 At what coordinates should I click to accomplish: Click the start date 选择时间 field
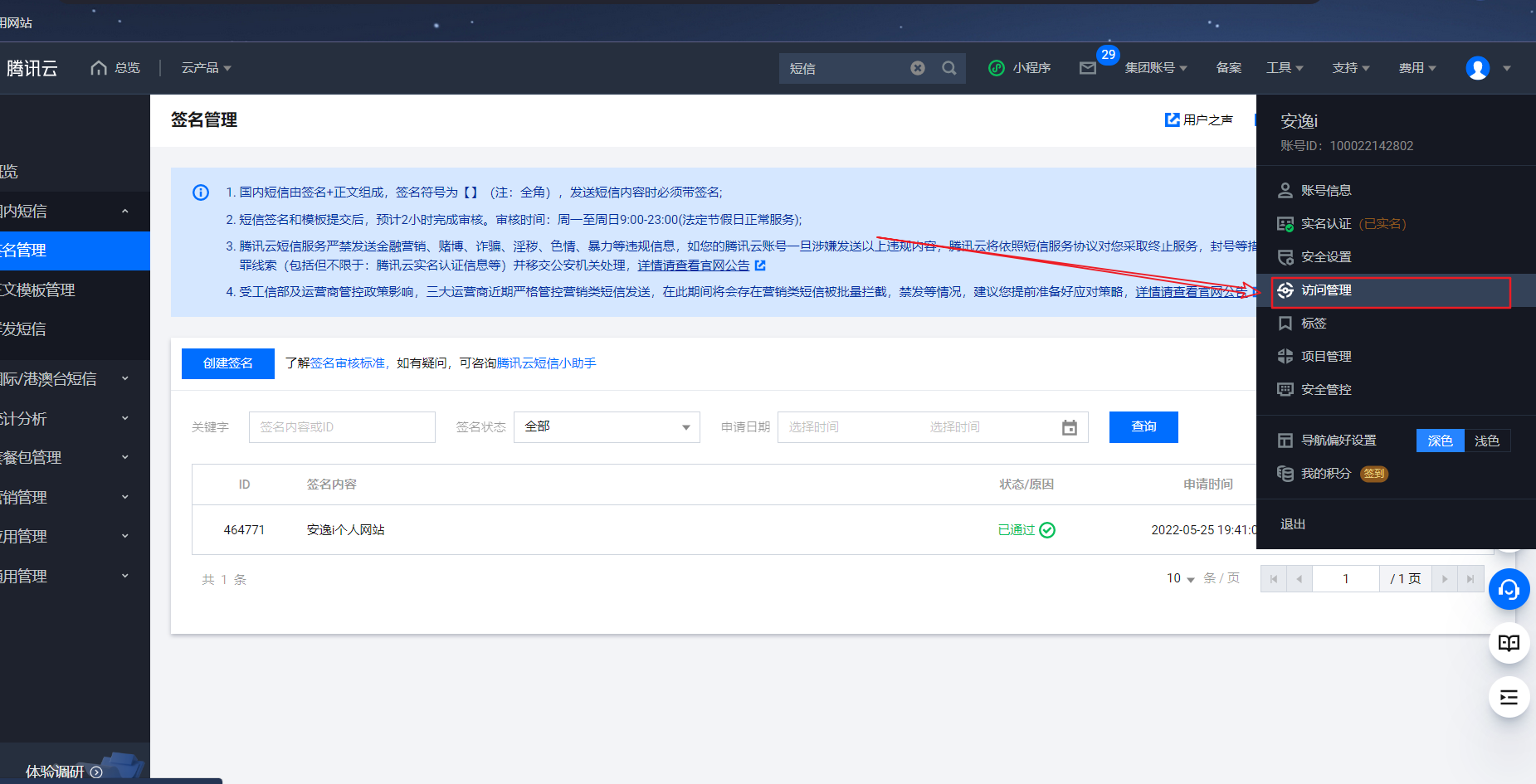click(x=814, y=427)
